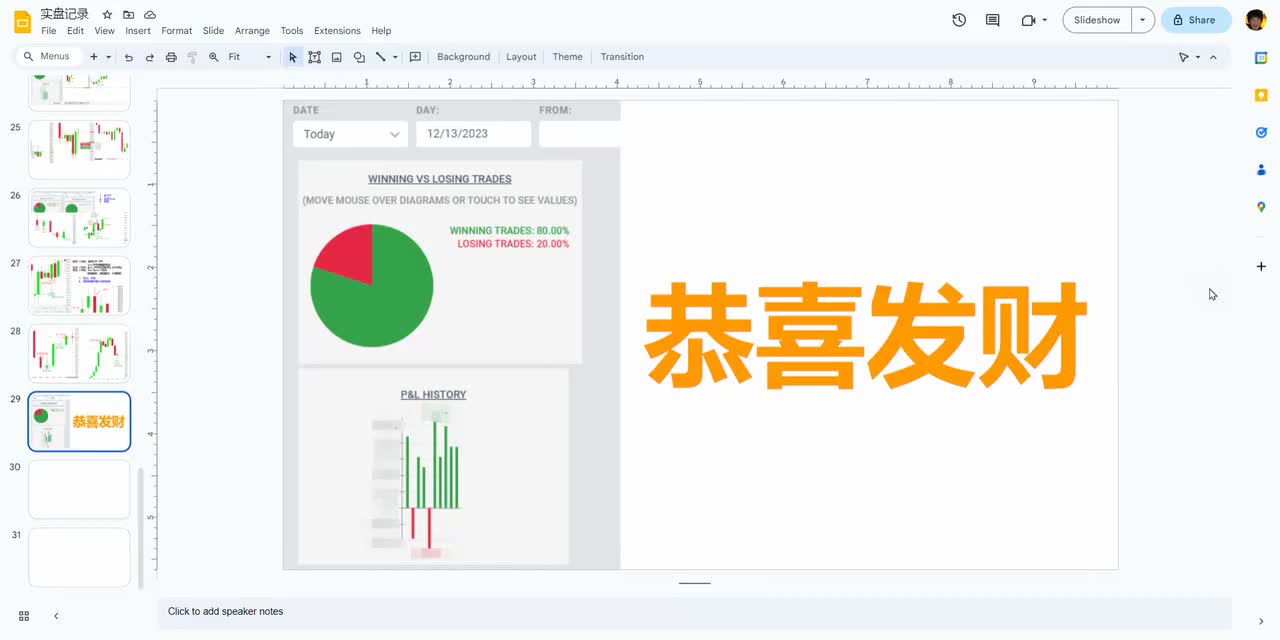Open the View menu
The image size is (1280, 640).
[105, 31]
